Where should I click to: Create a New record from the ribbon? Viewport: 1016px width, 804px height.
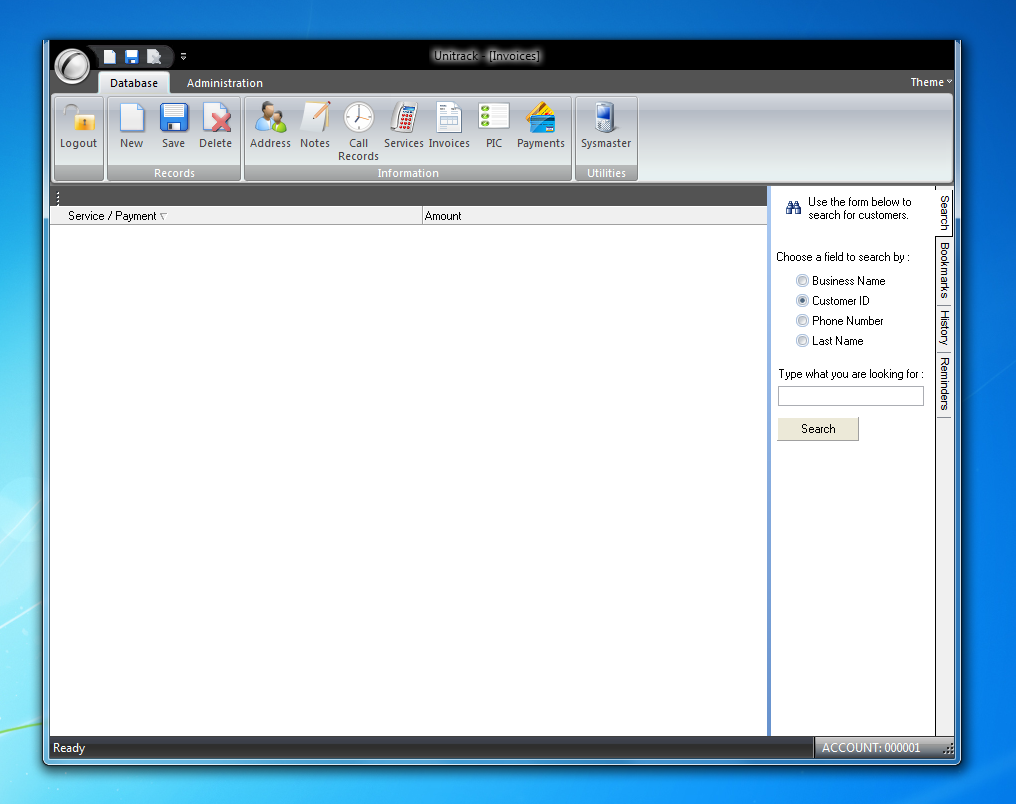pos(132,126)
